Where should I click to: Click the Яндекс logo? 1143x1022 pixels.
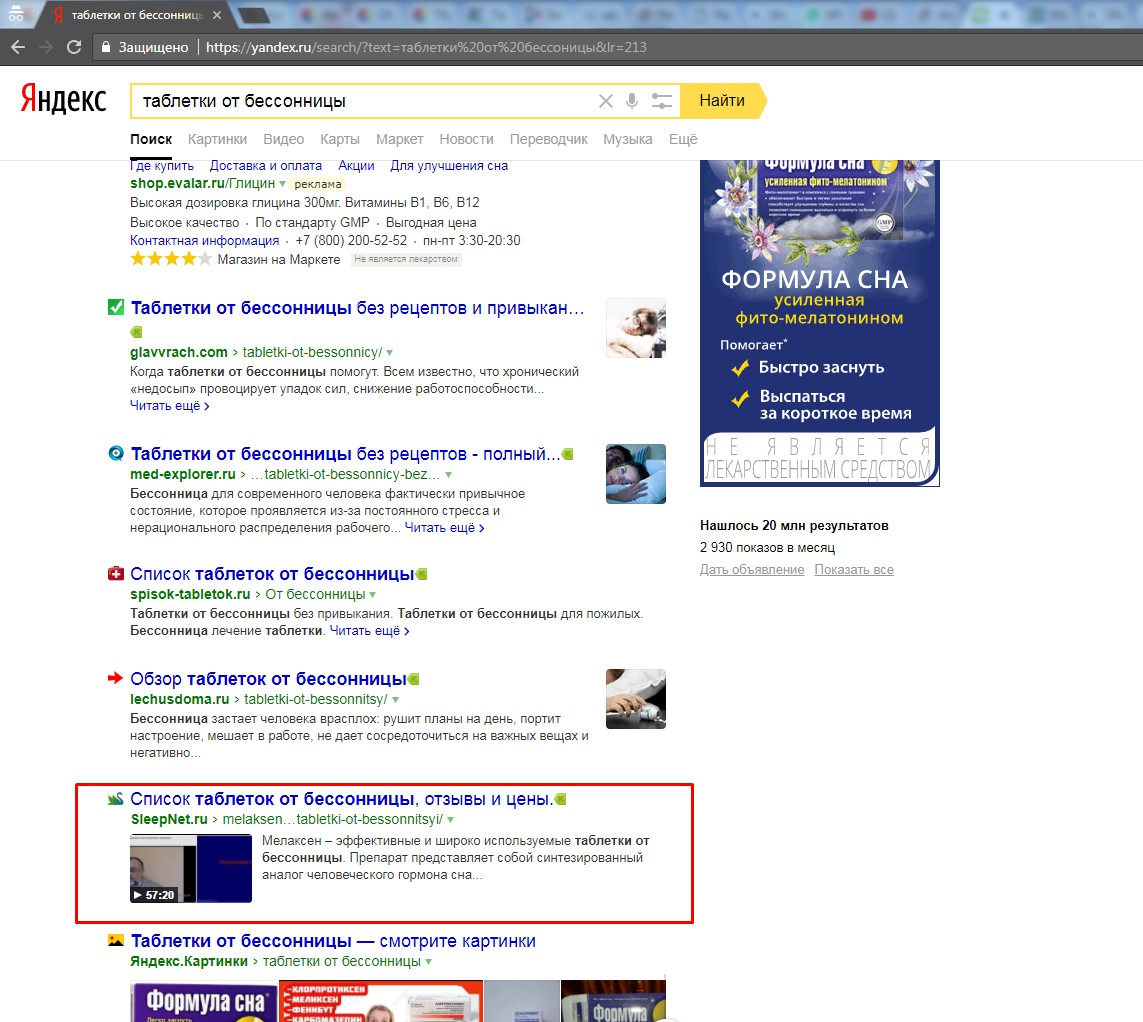[x=63, y=98]
